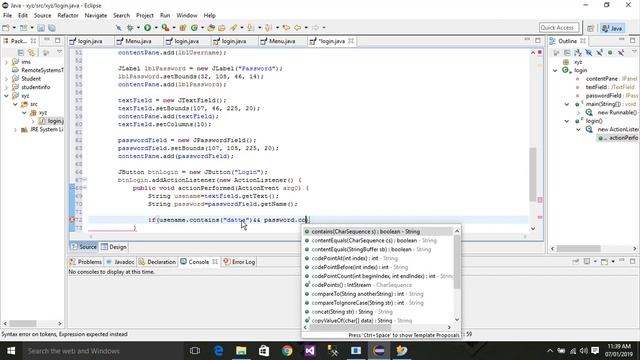Viewport: 640px width, 360px height.
Task: Open Chrome from the taskbar
Action: click(x=287, y=351)
